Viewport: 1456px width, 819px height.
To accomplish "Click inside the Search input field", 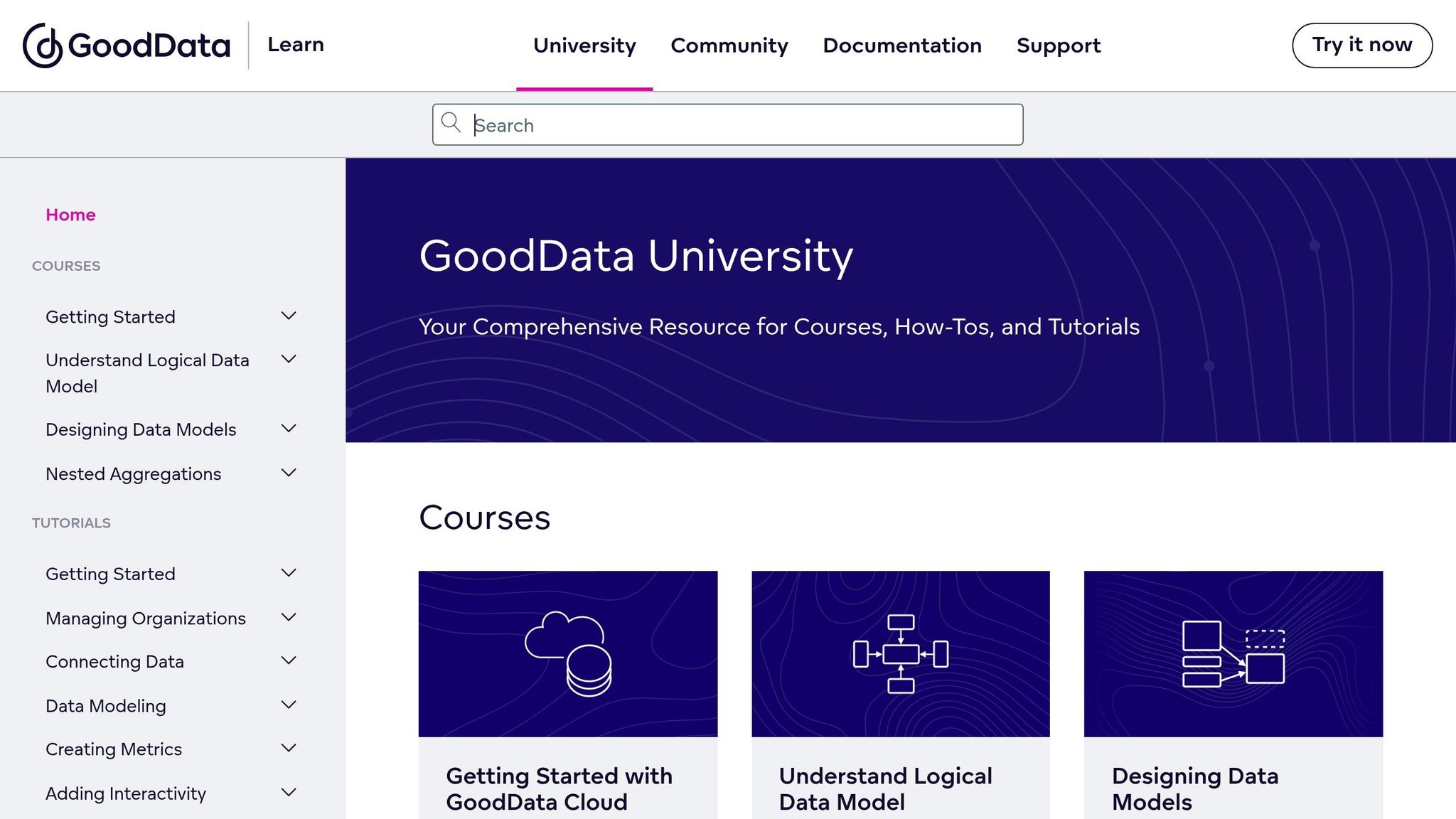I will pyautogui.click(x=711, y=124).
